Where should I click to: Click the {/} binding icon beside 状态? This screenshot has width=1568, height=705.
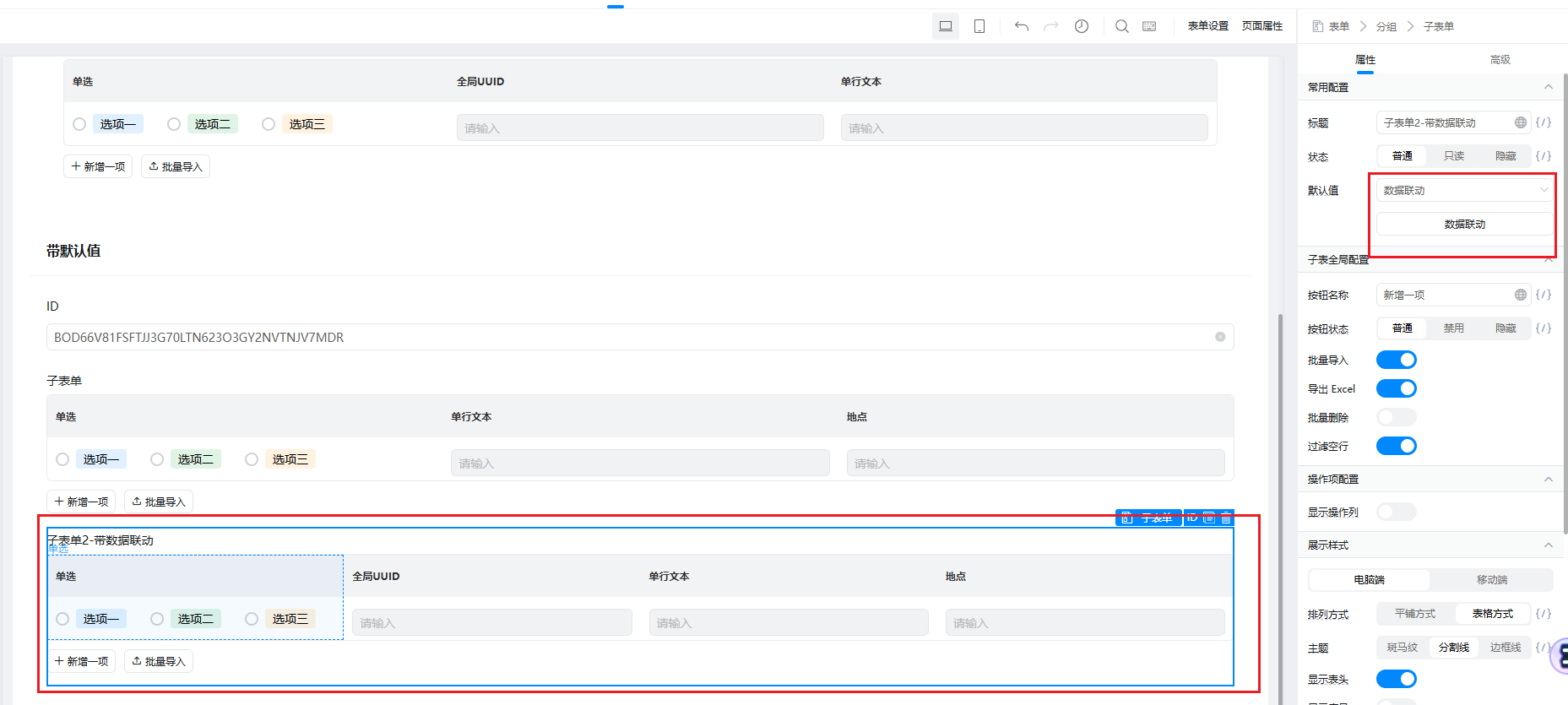(1544, 156)
